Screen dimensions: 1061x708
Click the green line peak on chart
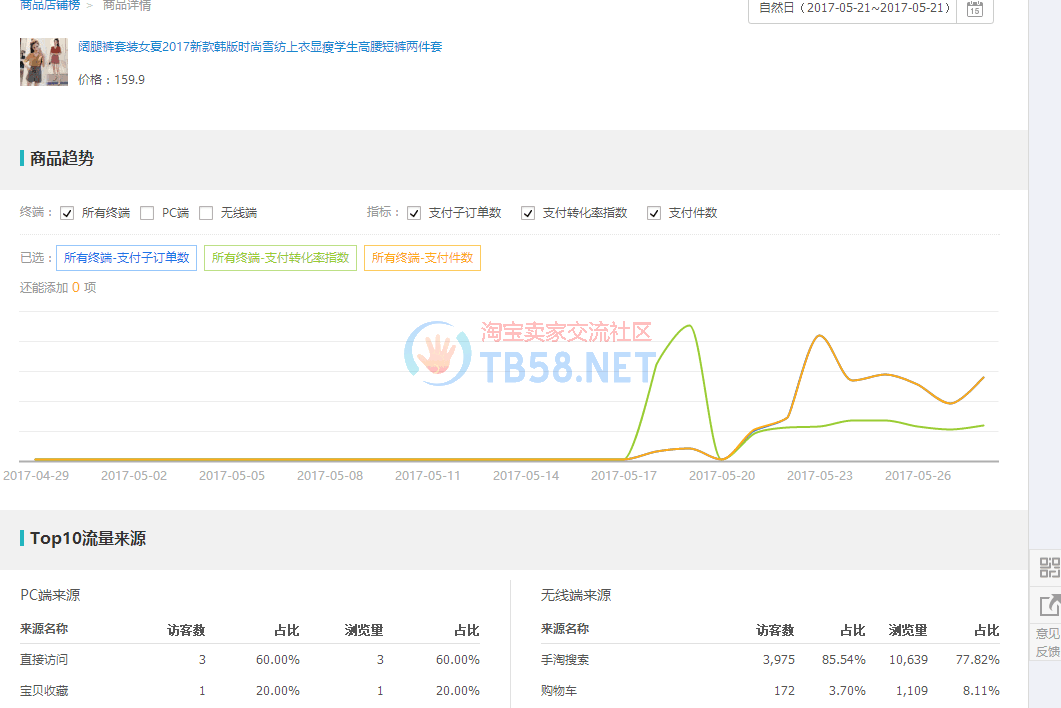coord(689,326)
